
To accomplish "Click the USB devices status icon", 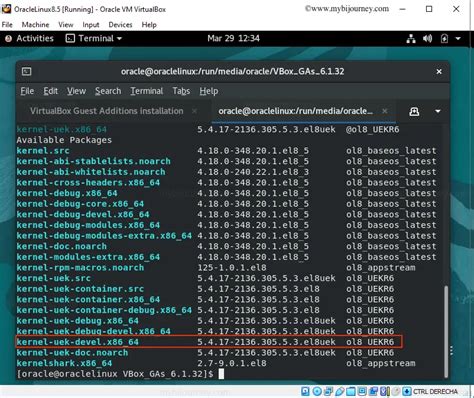I will click(340, 391).
